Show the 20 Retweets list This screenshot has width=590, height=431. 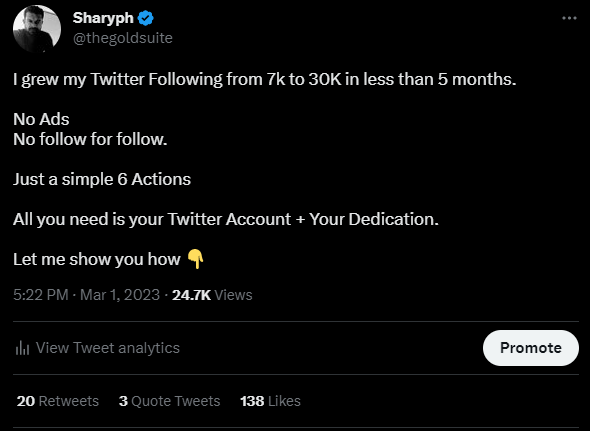58,401
